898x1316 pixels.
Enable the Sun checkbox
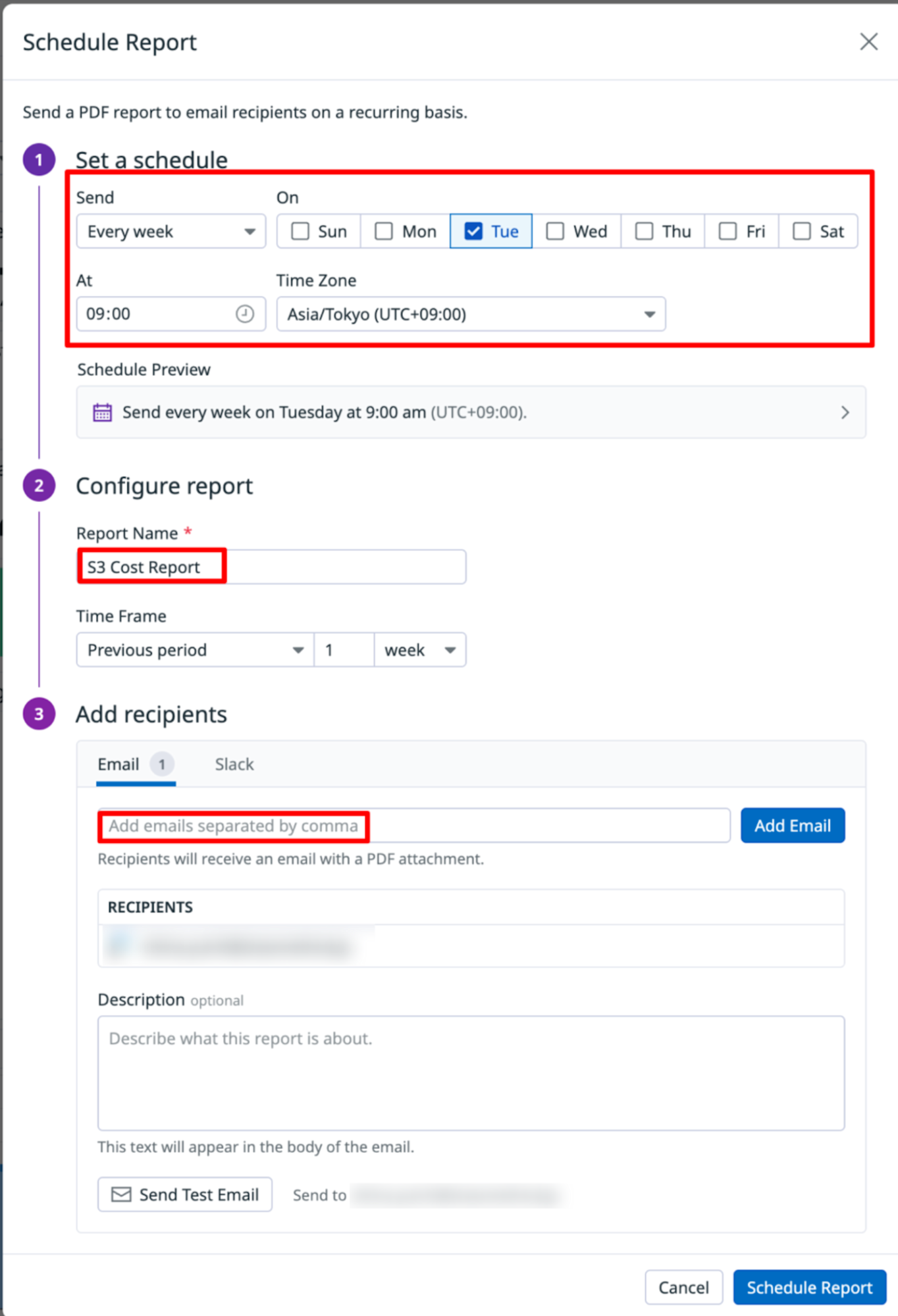click(x=301, y=232)
